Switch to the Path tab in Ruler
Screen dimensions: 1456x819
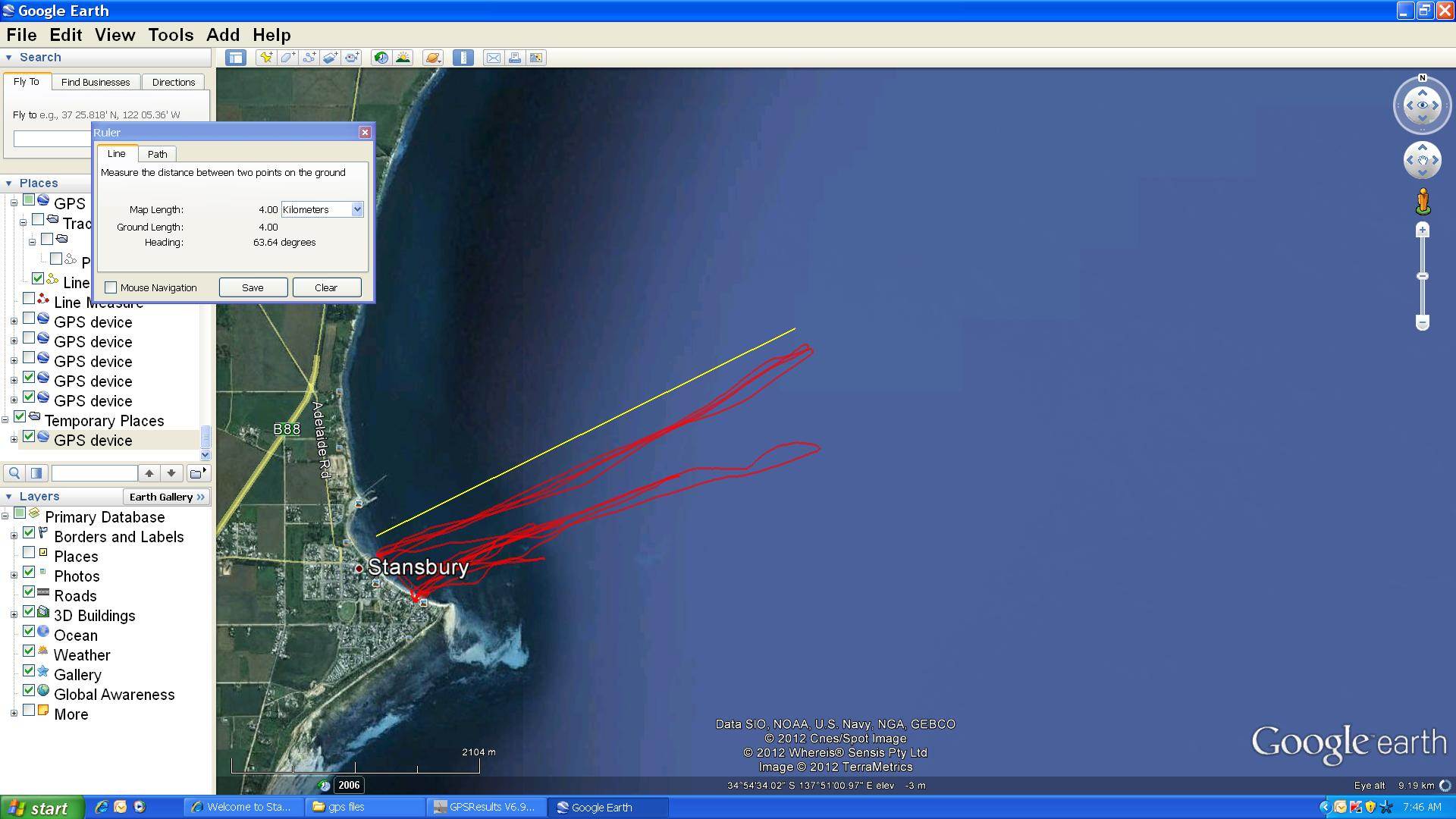tap(158, 154)
